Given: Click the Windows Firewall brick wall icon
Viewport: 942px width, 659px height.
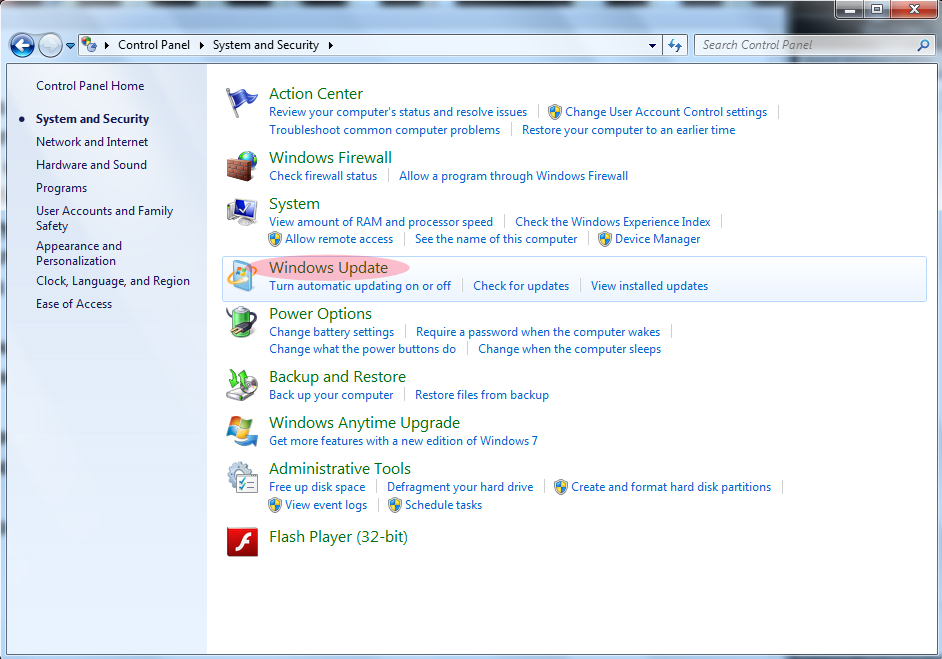Looking at the screenshot, I should coord(242,166).
